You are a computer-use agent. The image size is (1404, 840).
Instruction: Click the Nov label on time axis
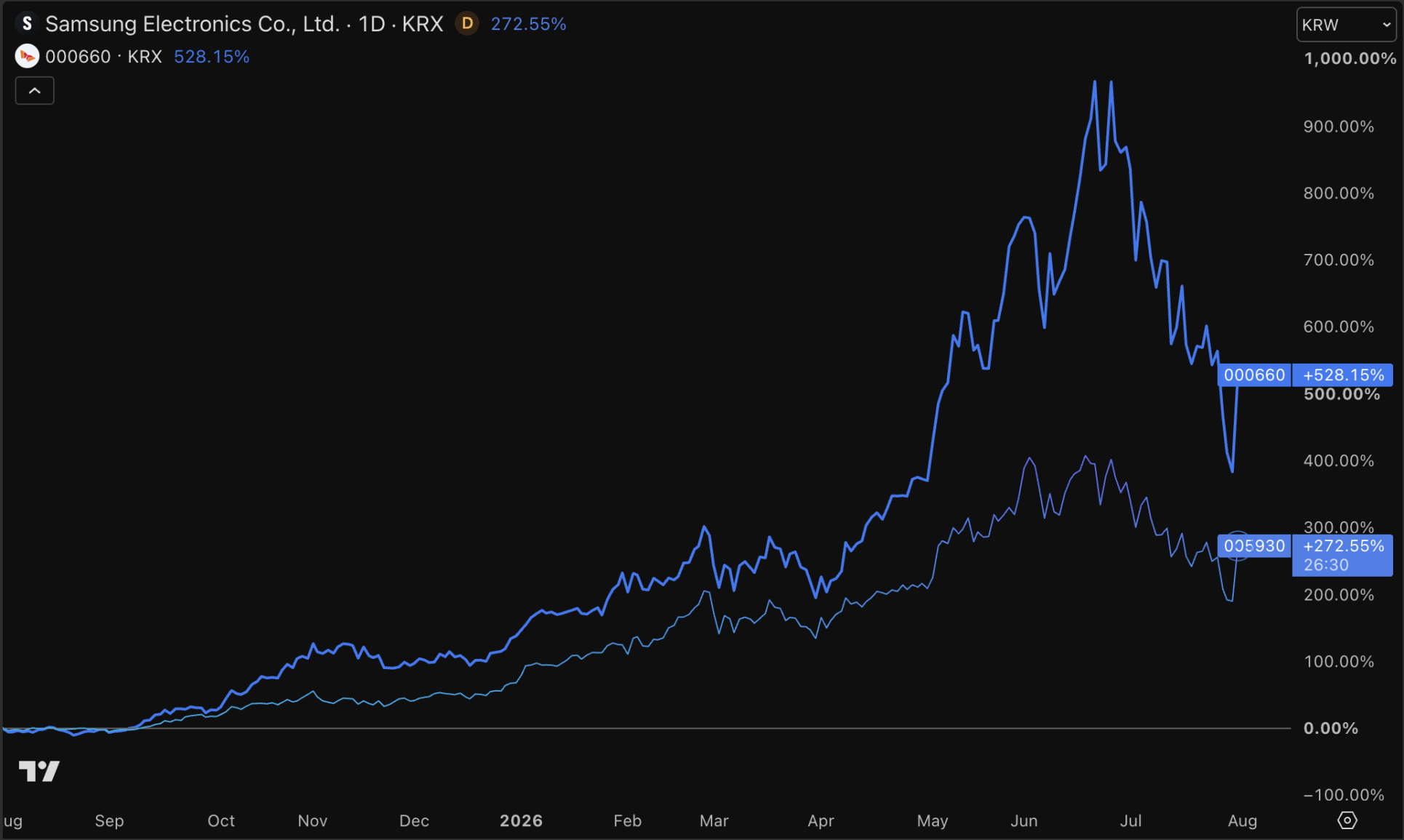313,821
